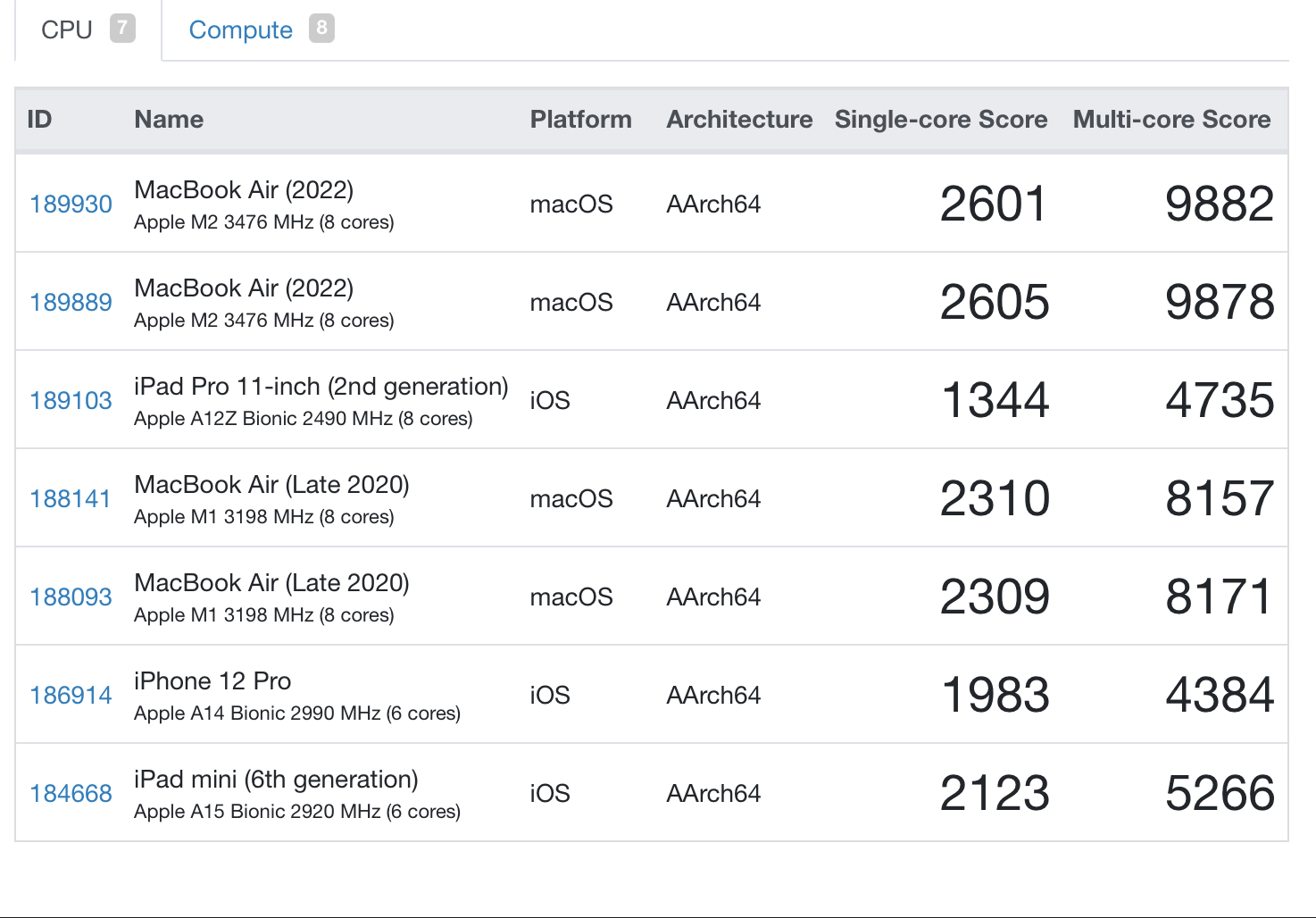Click the Multi-core Score column header
Screen dimensions: 1316x918
click(1172, 120)
